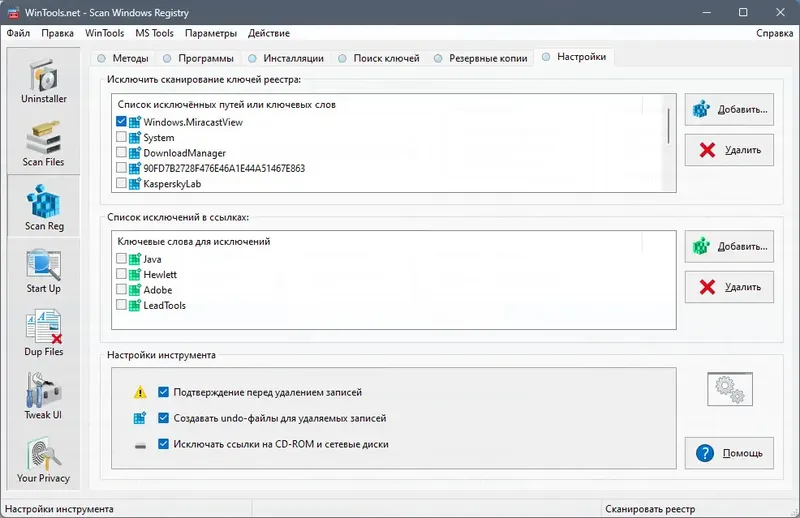Click the Помощь help button
The height and width of the screenshot is (518, 800).
click(x=729, y=453)
